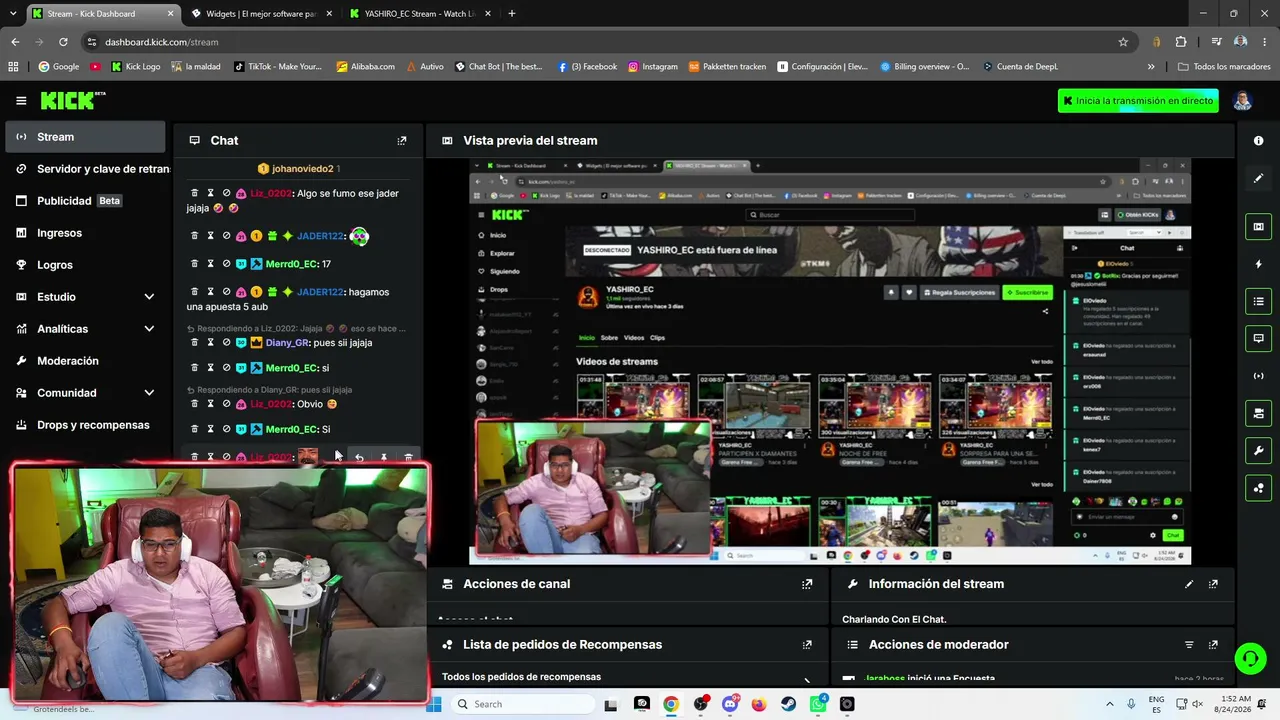The height and width of the screenshot is (720, 1280).
Task: Toggle the stream info wrench widget
Action: [x=1258, y=450]
